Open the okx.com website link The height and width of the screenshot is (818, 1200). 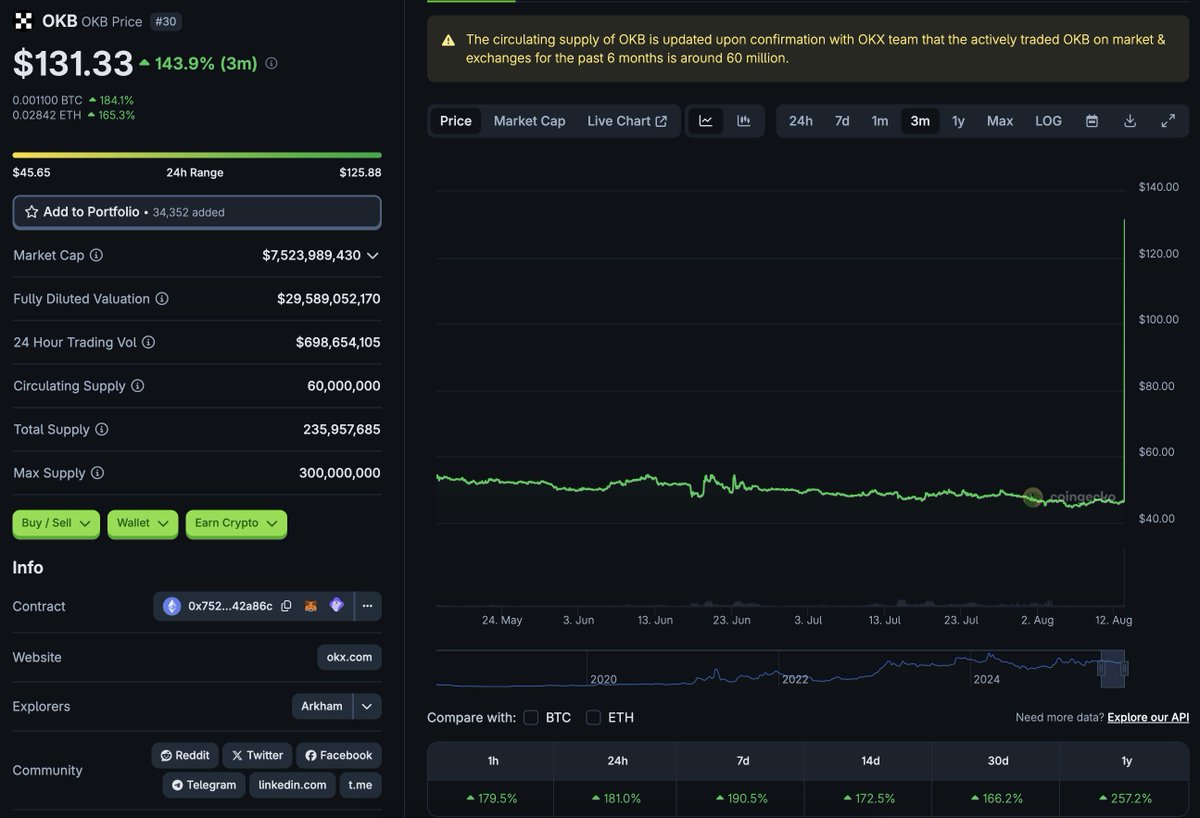point(349,658)
